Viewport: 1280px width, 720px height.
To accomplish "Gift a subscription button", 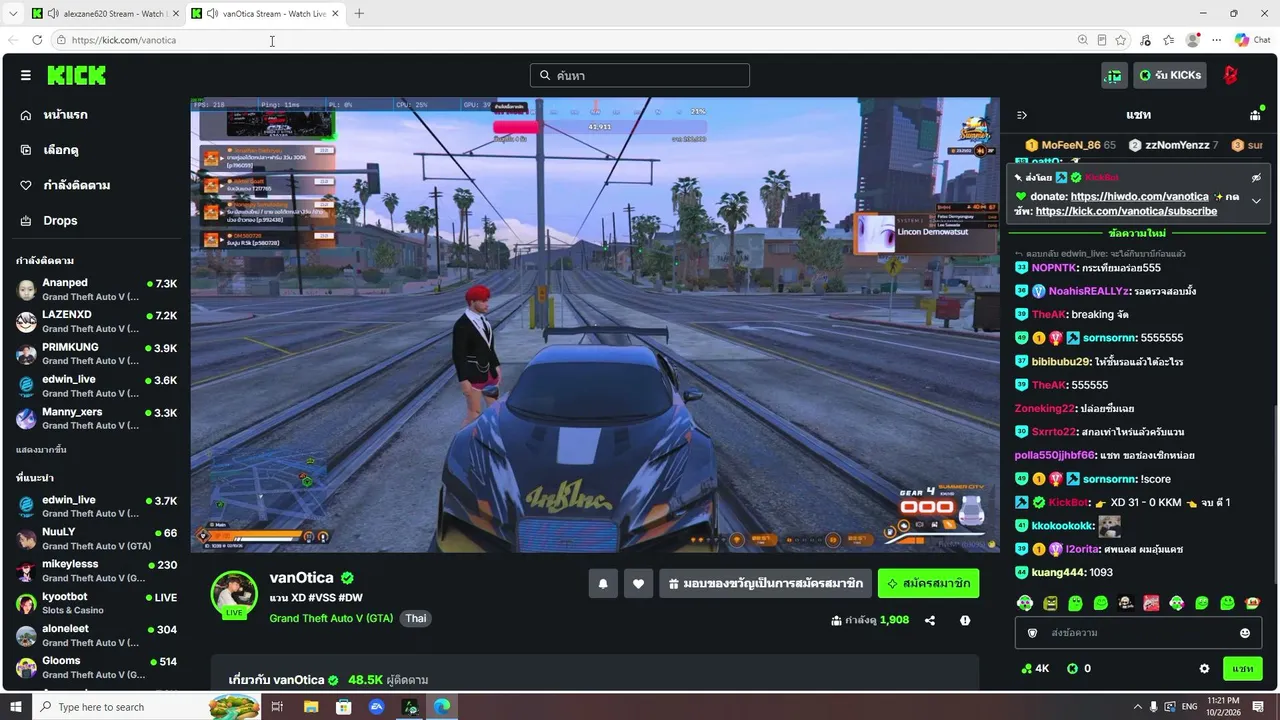I will pyautogui.click(x=765, y=583).
